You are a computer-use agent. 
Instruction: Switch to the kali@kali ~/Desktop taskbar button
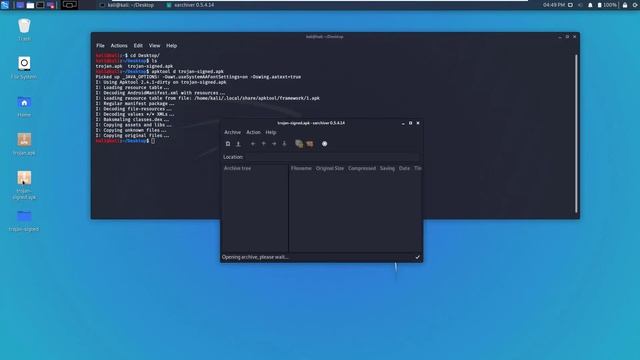(127, 5)
